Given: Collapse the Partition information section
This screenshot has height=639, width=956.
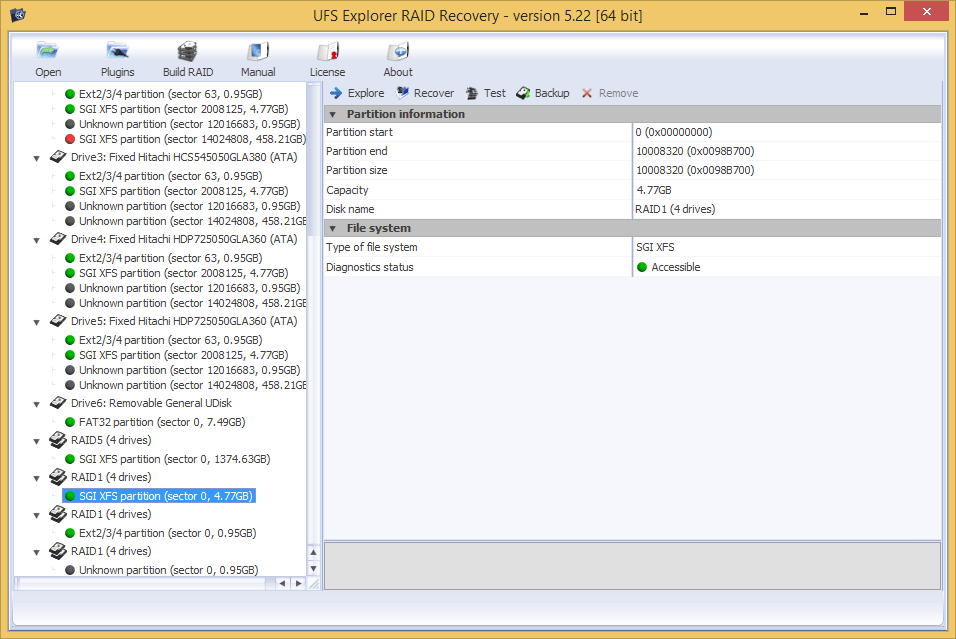Looking at the screenshot, I should point(333,114).
